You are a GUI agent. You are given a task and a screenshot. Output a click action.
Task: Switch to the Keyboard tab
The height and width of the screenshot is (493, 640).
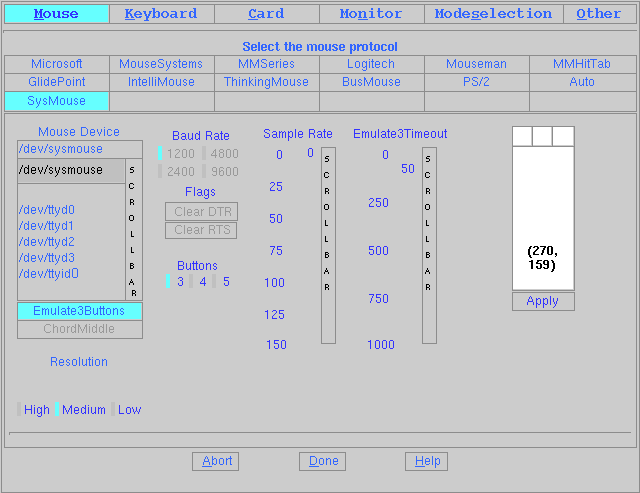coord(161,14)
